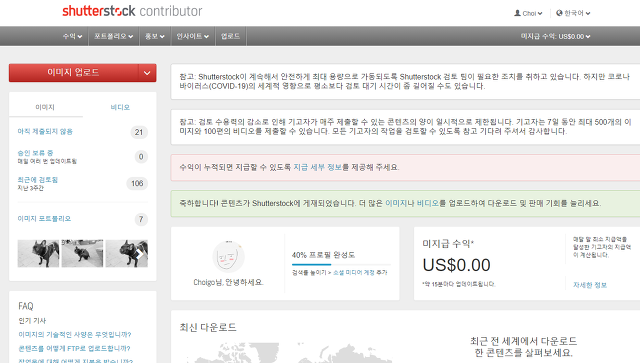Open the 이미지 포트폴리오 link
Screen dimensions: 640x363
[x=44, y=218]
